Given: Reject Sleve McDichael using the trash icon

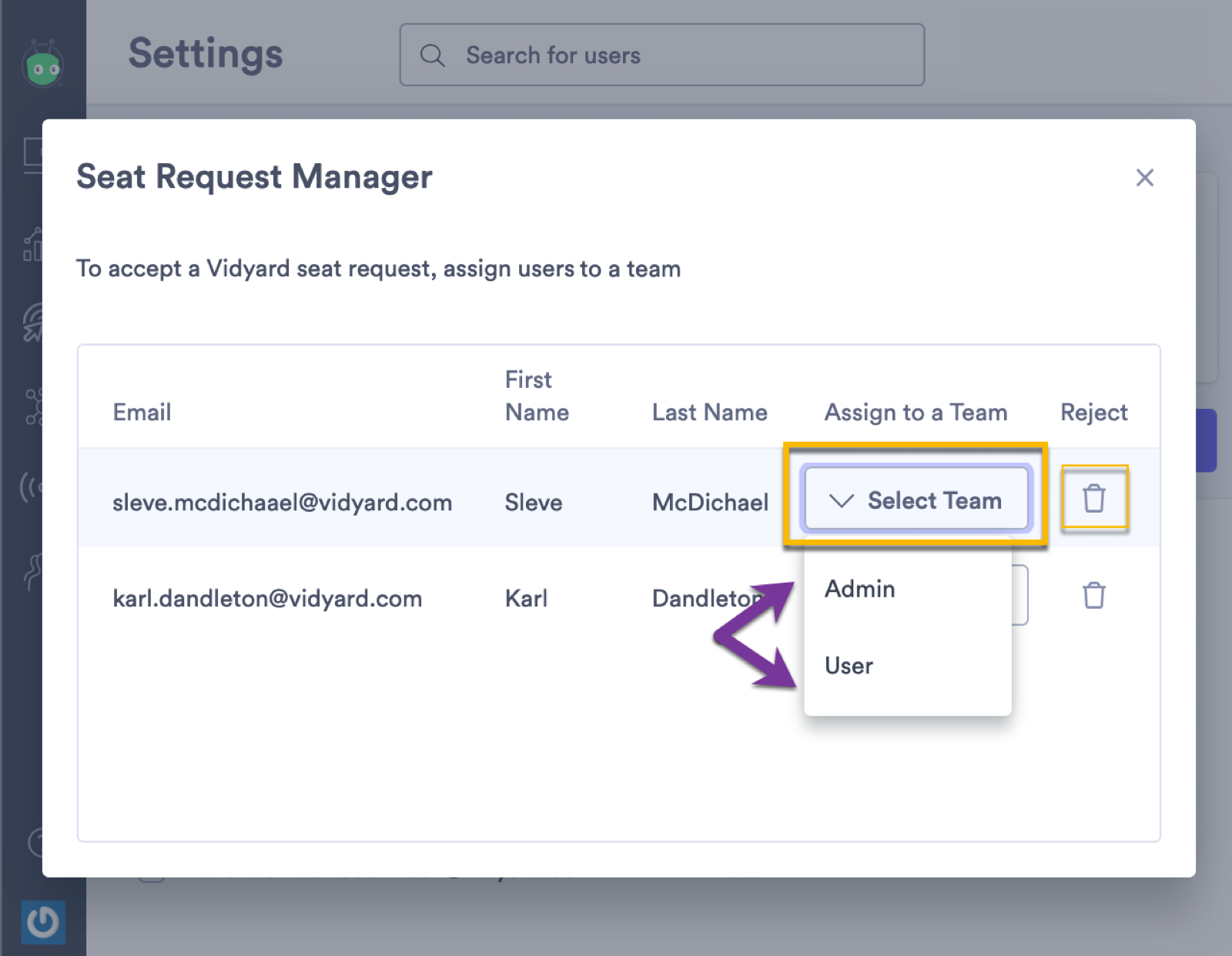Looking at the screenshot, I should coord(1096,499).
